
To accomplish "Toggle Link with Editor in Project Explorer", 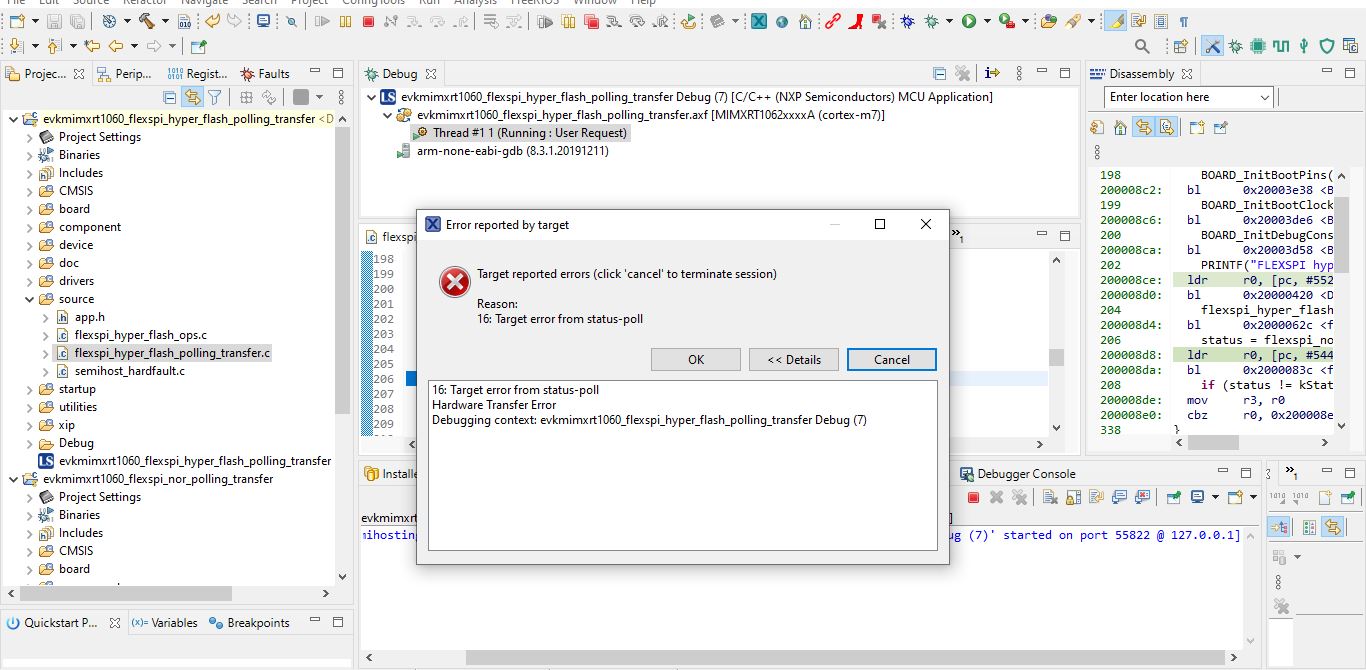I will pos(191,97).
